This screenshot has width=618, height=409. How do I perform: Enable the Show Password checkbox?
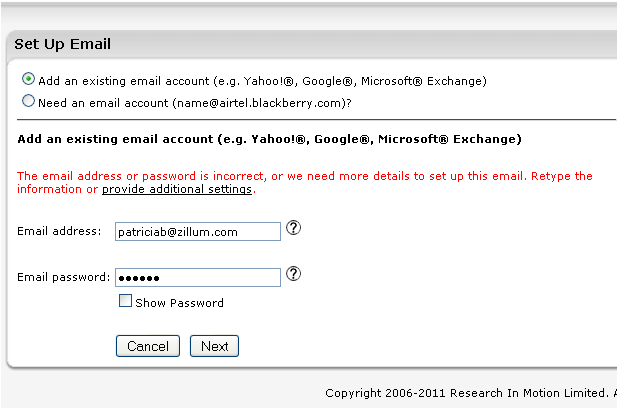pos(126,301)
